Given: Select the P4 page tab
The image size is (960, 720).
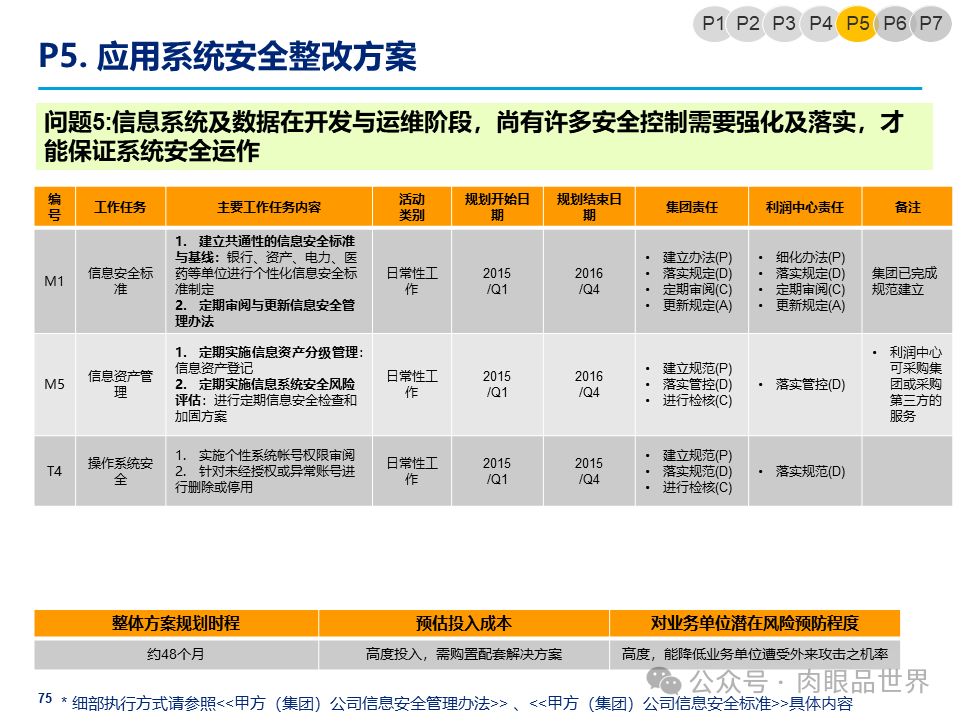Looking at the screenshot, I should (820, 24).
